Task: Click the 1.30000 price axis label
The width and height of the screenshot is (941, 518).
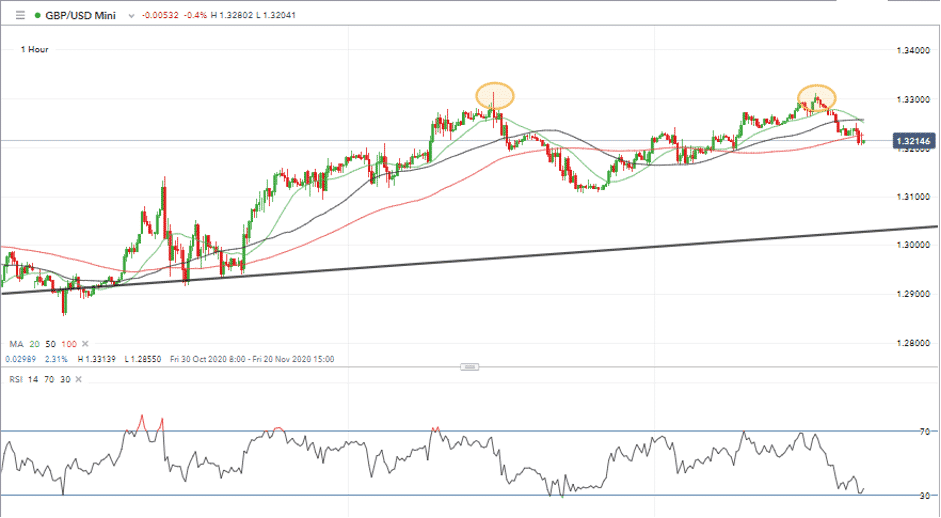Action: [913, 245]
